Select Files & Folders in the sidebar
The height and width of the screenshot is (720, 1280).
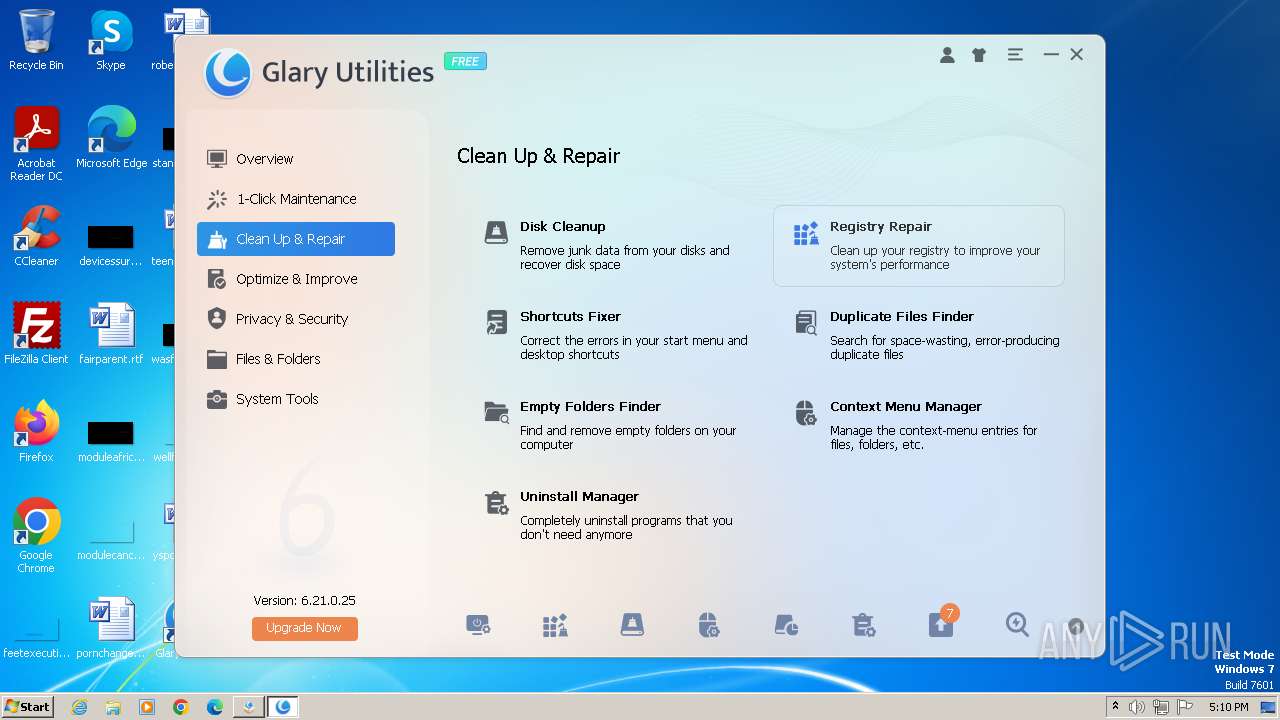[x=296, y=359]
